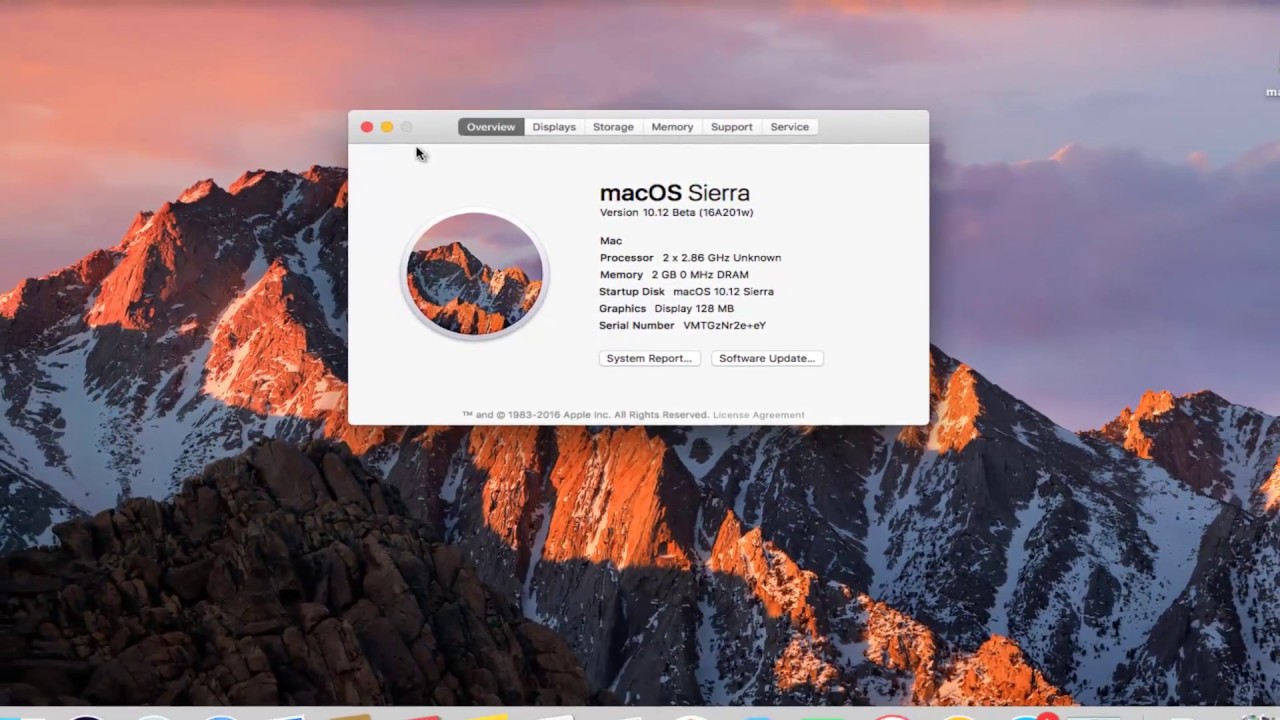Screen dimensions: 1280x720
Task: Click processor value 2 x 2.86 GHz Unknown
Action: point(722,257)
